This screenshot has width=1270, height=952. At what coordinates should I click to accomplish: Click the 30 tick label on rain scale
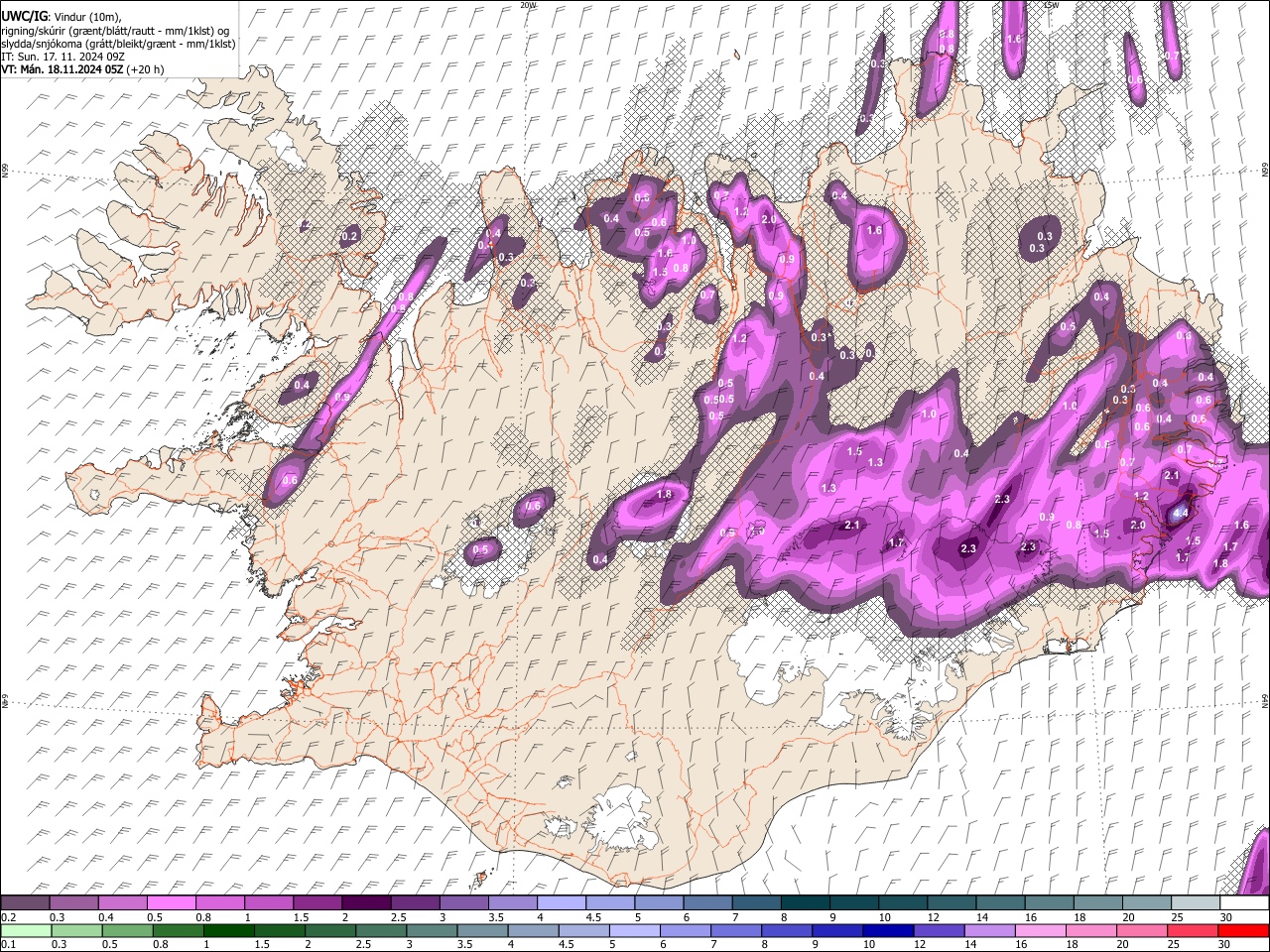pyautogui.click(x=1225, y=944)
